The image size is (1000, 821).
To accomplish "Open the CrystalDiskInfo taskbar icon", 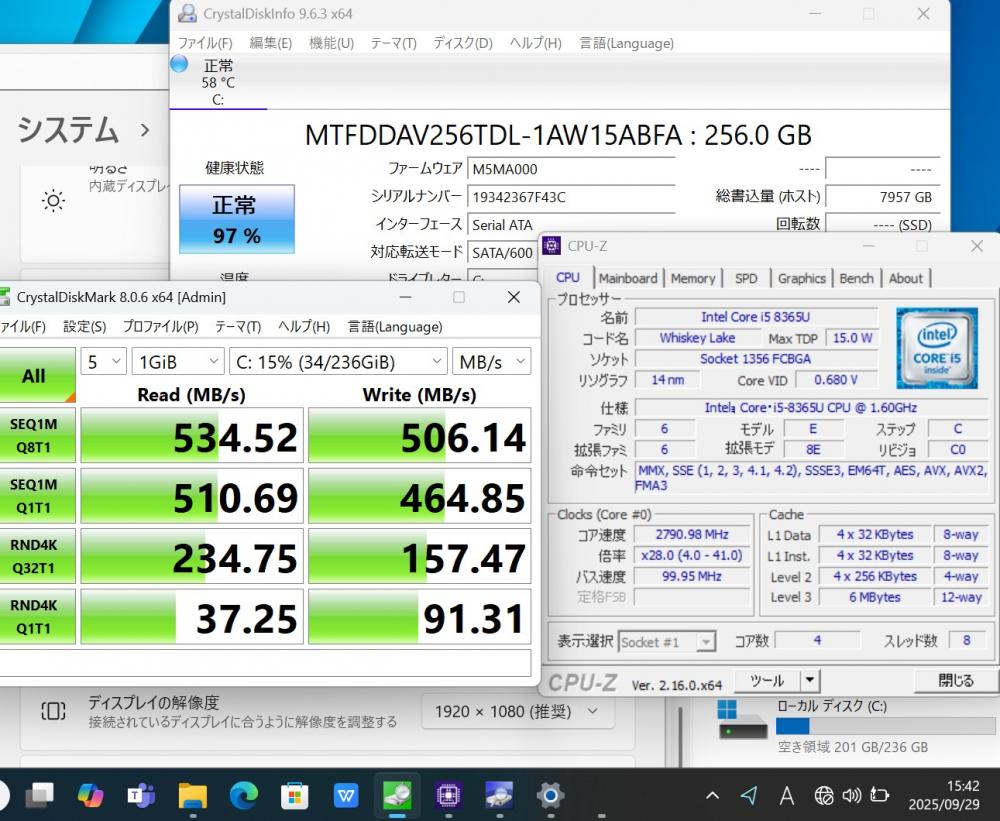I will [499, 795].
